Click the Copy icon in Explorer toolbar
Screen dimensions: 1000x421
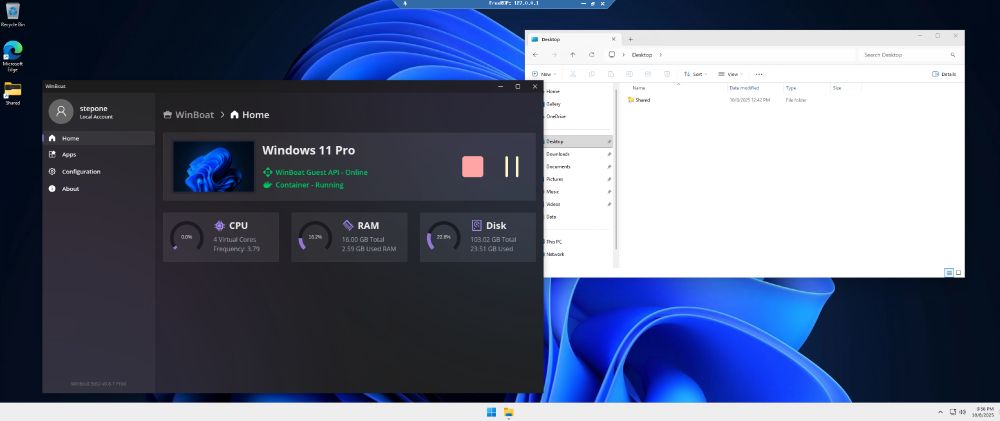click(x=592, y=74)
